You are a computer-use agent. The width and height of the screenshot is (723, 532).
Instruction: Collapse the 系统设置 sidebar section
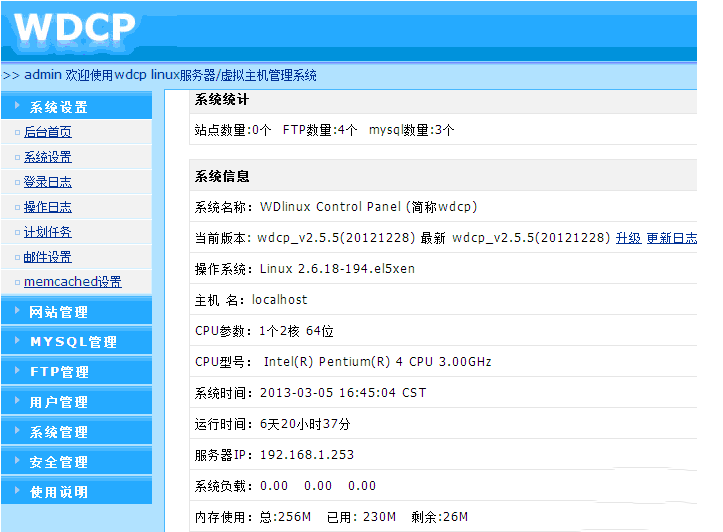58,107
